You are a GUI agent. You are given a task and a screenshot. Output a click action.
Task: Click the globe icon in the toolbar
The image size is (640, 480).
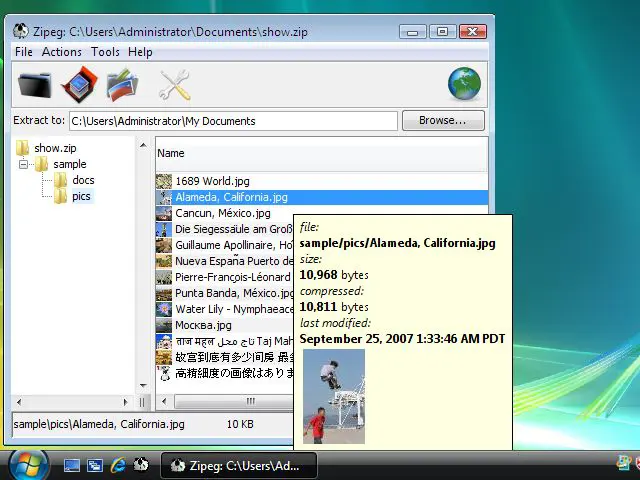tap(464, 84)
